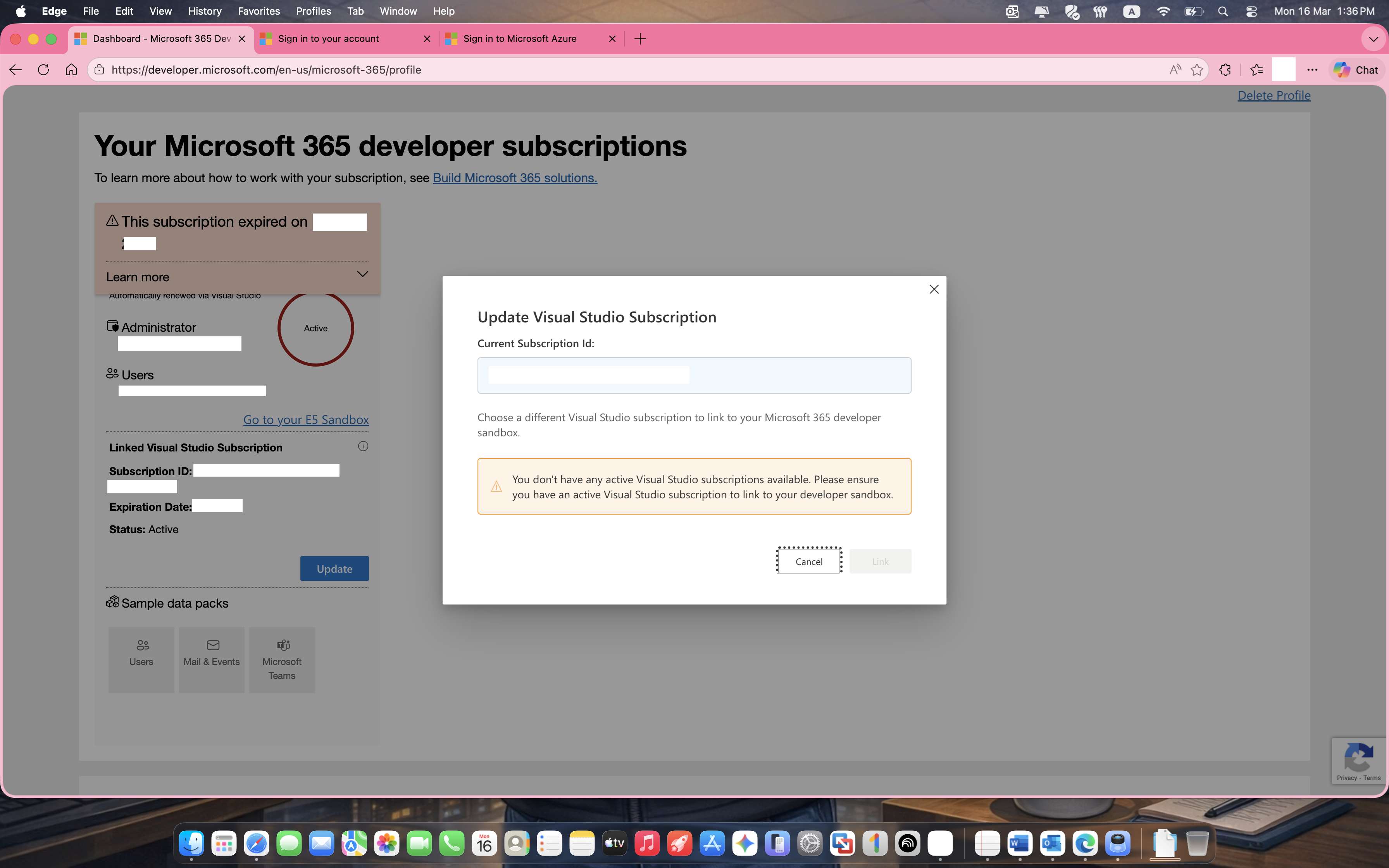Click the Current Subscription Id field
Image resolution: width=1389 pixels, height=868 pixels.
694,375
